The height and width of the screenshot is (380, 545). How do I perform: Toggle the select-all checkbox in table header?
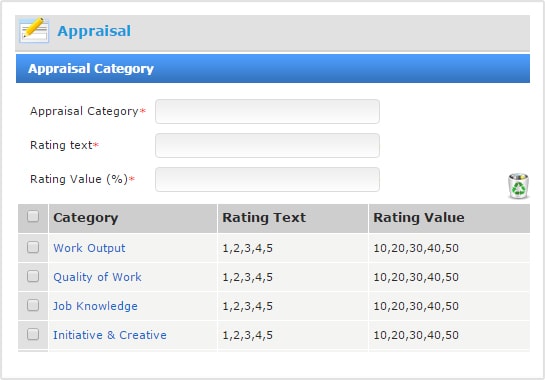pos(33,216)
